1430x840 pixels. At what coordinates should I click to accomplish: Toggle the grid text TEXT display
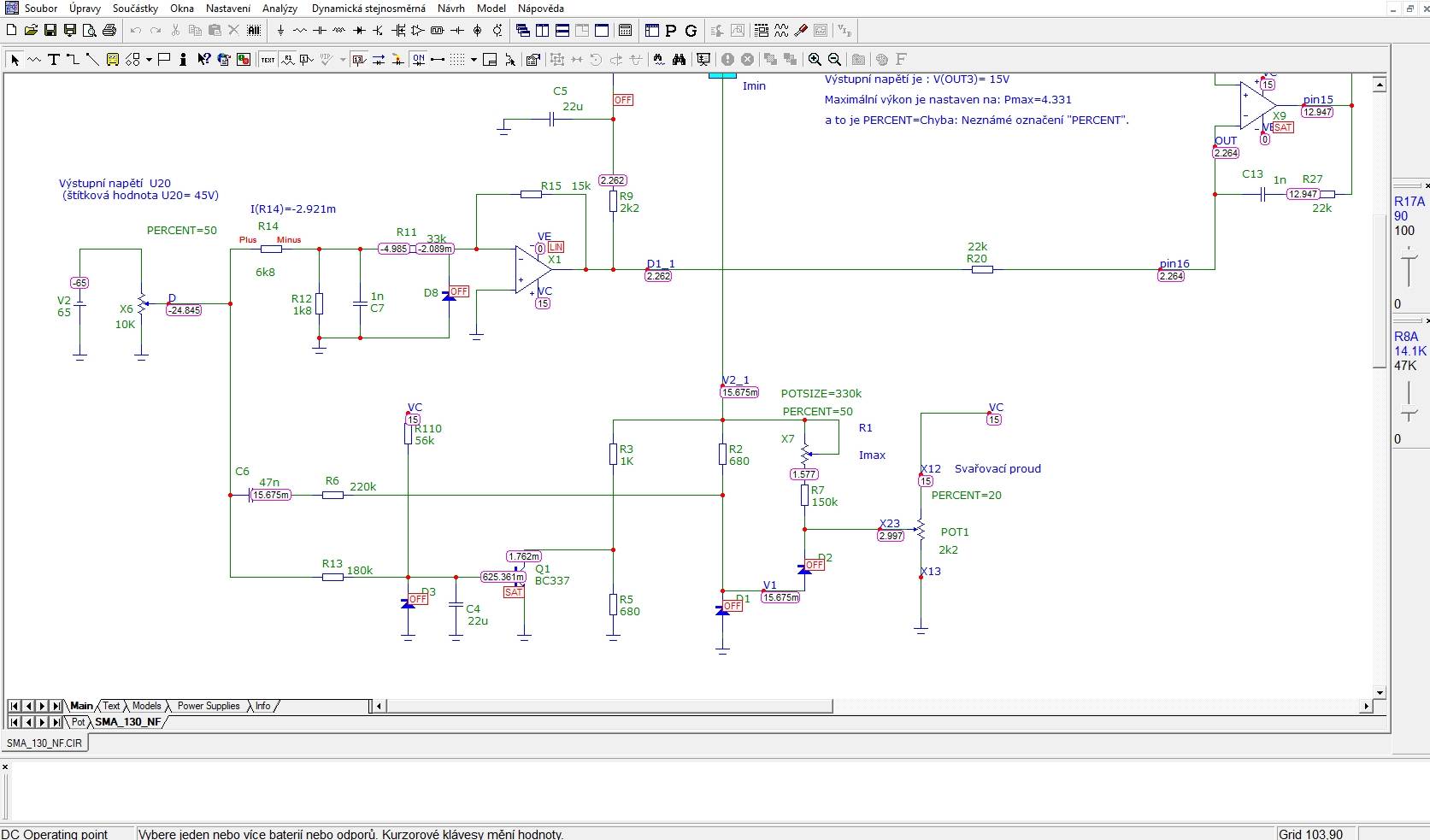pyautogui.click(x=268, y=60)
